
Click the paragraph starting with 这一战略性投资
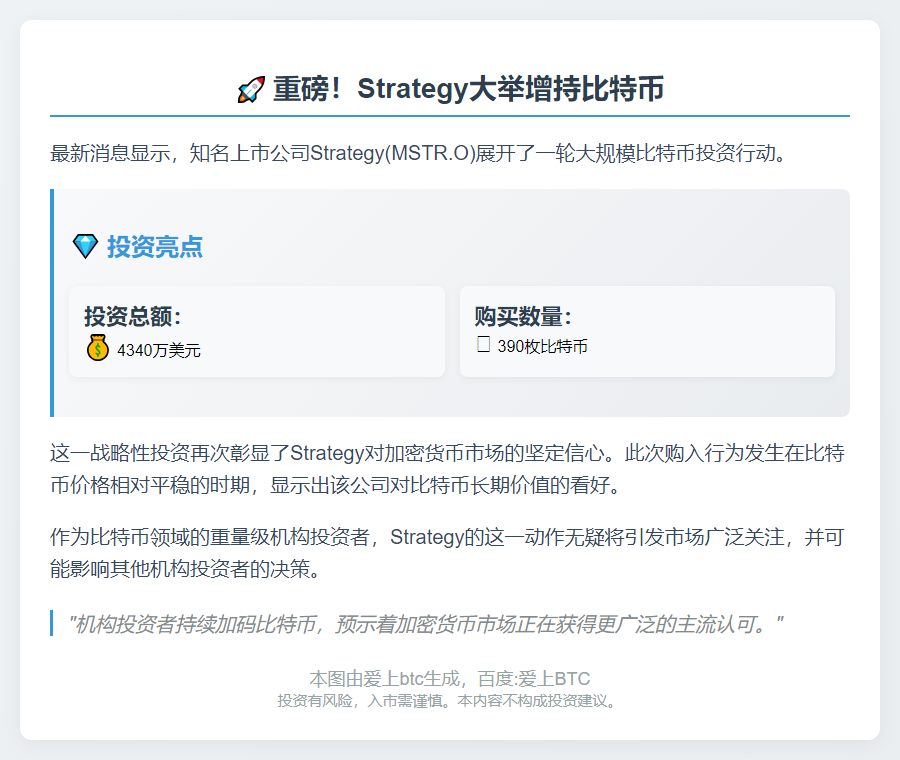[x=448, y=469]
